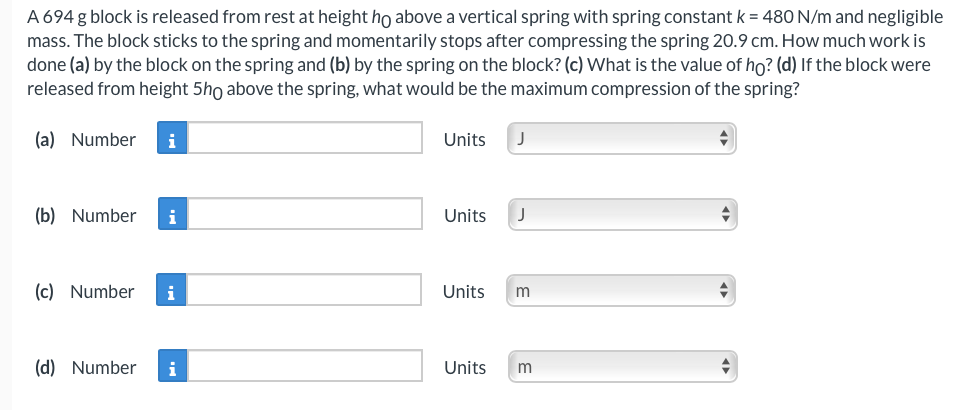
Task: Click the arrows on part (b) units selector
Action: tap(725, 216)
